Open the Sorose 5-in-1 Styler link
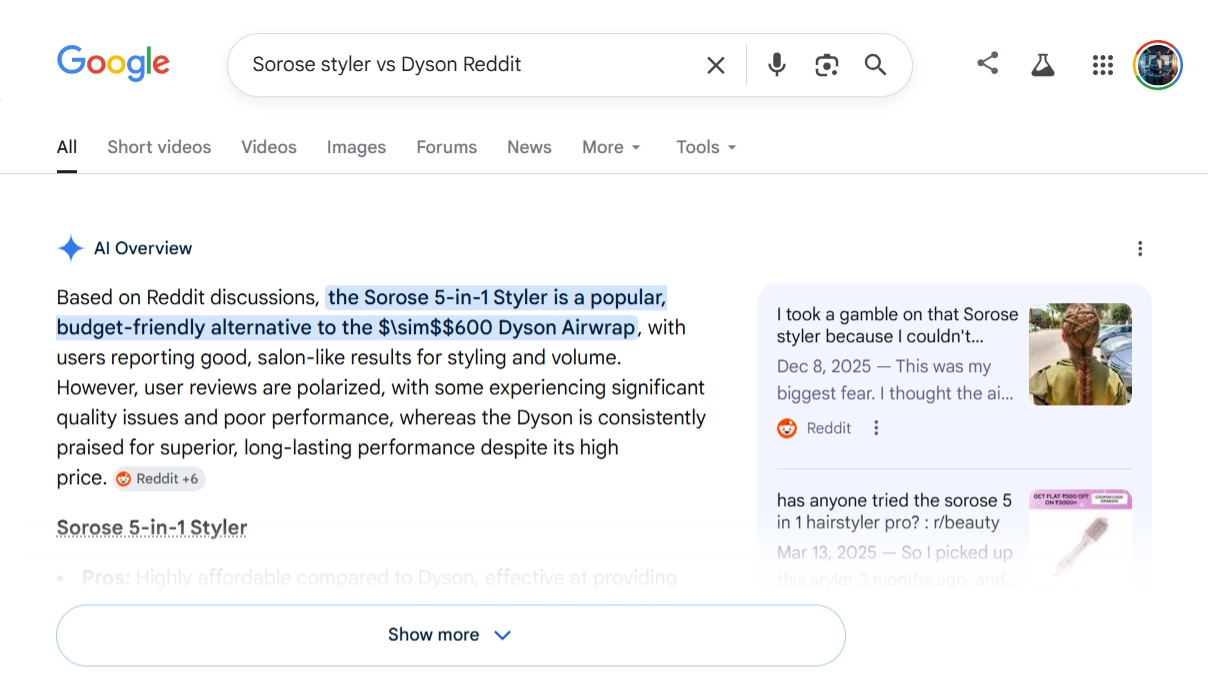The image size is (1208, 690). coord(151,527)
